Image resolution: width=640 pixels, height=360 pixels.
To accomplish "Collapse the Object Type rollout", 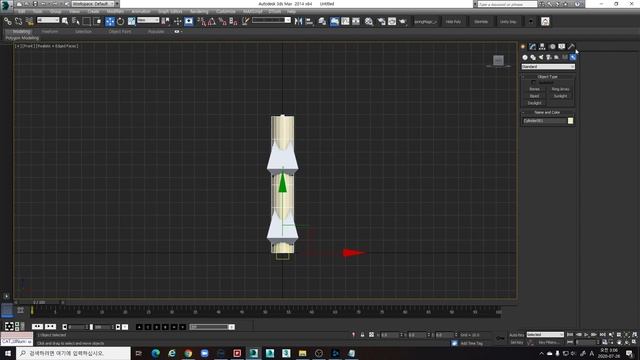I will tap(548, 77).
